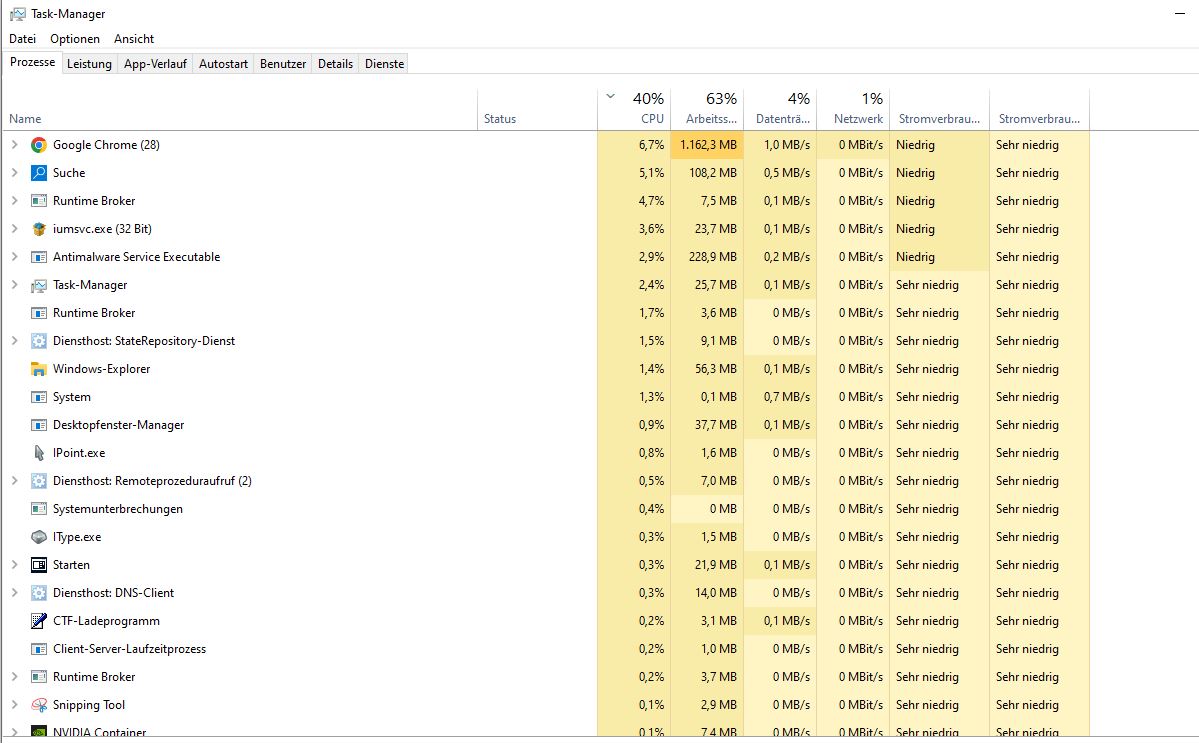1199x743 pixels.
Task: Click the Starten process icon
Action: (39, 565)
